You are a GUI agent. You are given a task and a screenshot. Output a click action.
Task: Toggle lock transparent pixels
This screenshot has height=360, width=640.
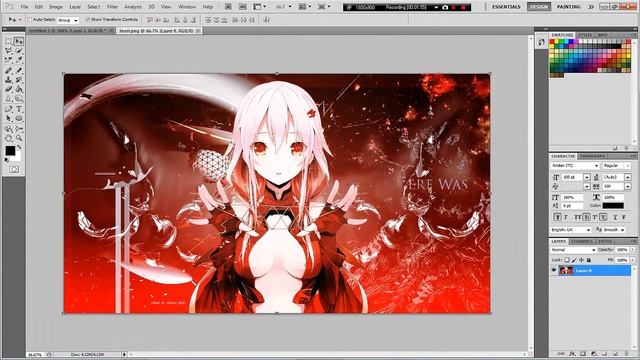pyautogui.click(x=567, y=260)
